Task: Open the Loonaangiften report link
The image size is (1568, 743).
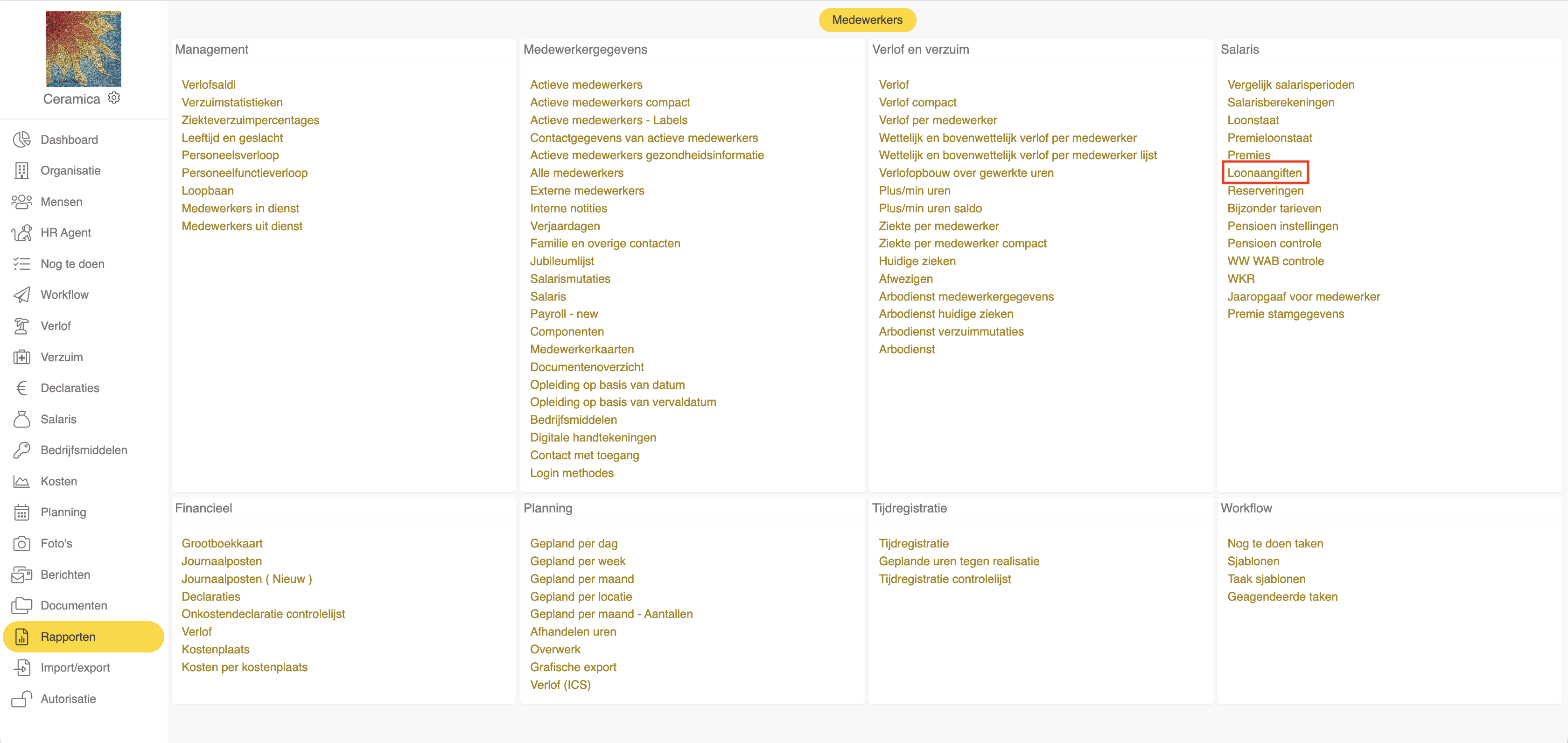Action: pos(1264,173)
